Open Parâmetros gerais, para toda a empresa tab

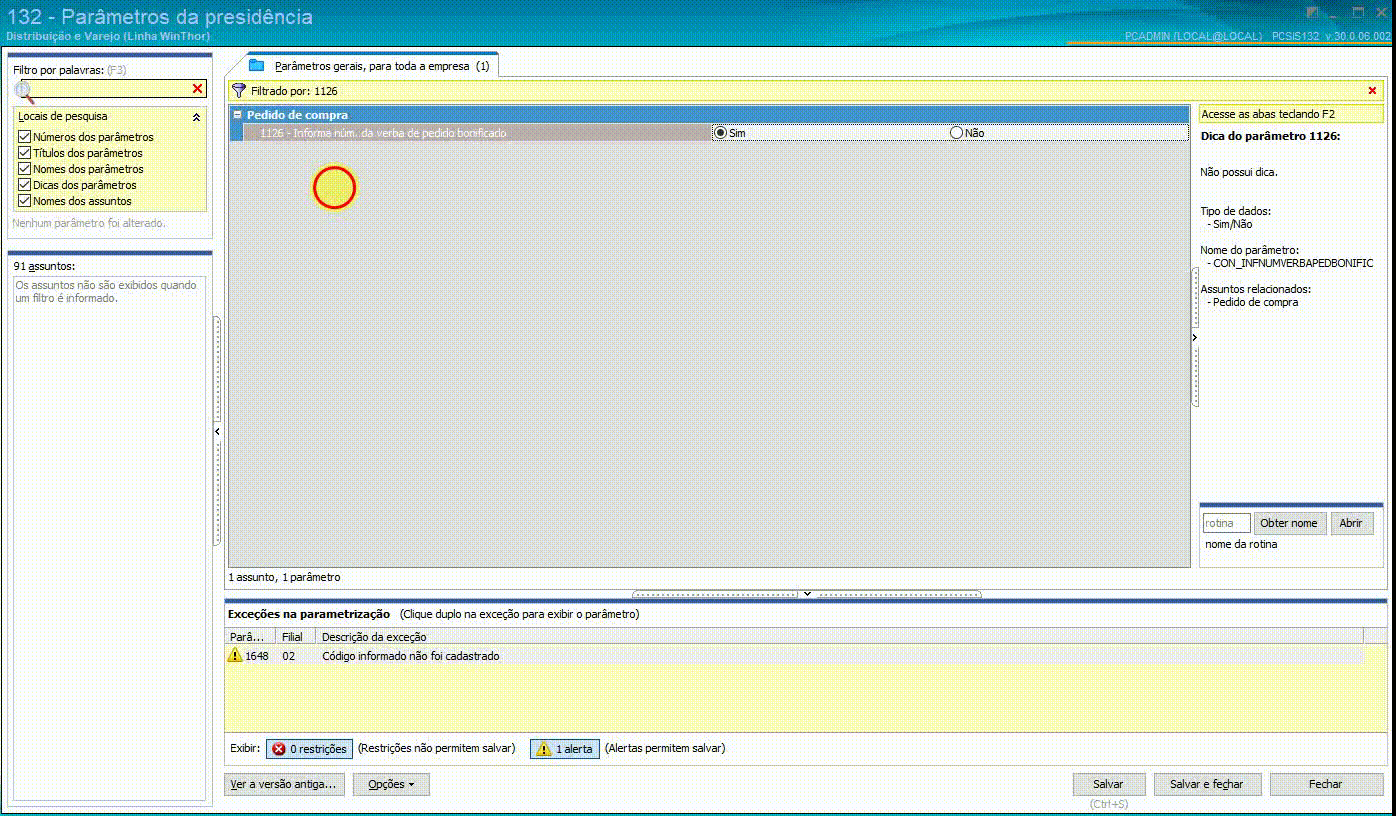(371, 66)
